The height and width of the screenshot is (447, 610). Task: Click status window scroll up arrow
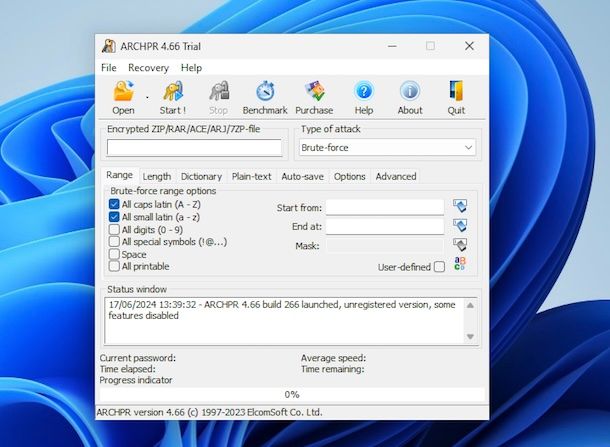point(470,305)
